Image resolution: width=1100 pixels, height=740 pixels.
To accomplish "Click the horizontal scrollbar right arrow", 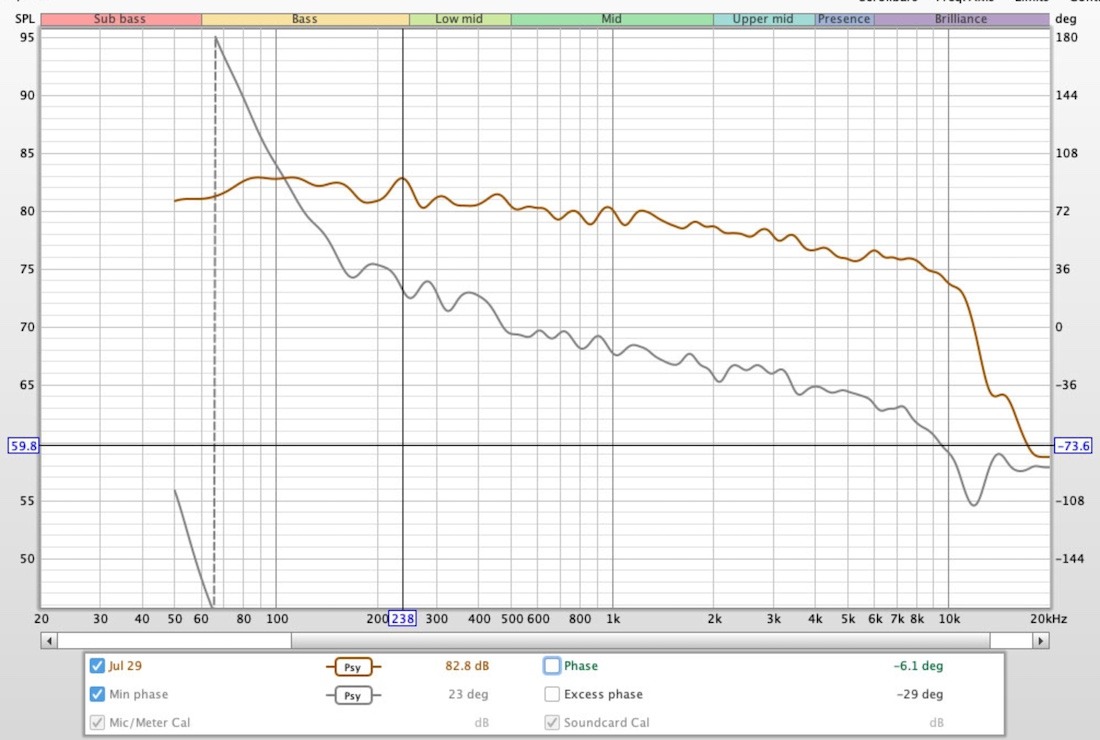I will pos(1040,640).
